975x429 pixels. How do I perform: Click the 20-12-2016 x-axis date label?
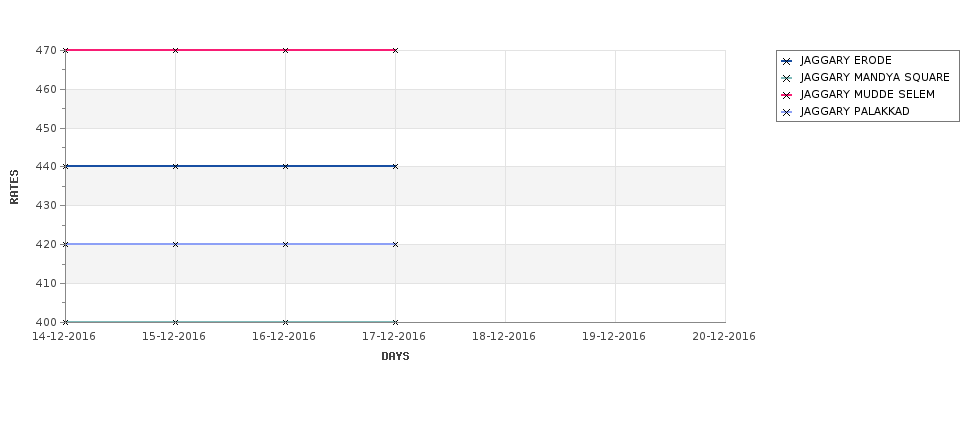724,336
